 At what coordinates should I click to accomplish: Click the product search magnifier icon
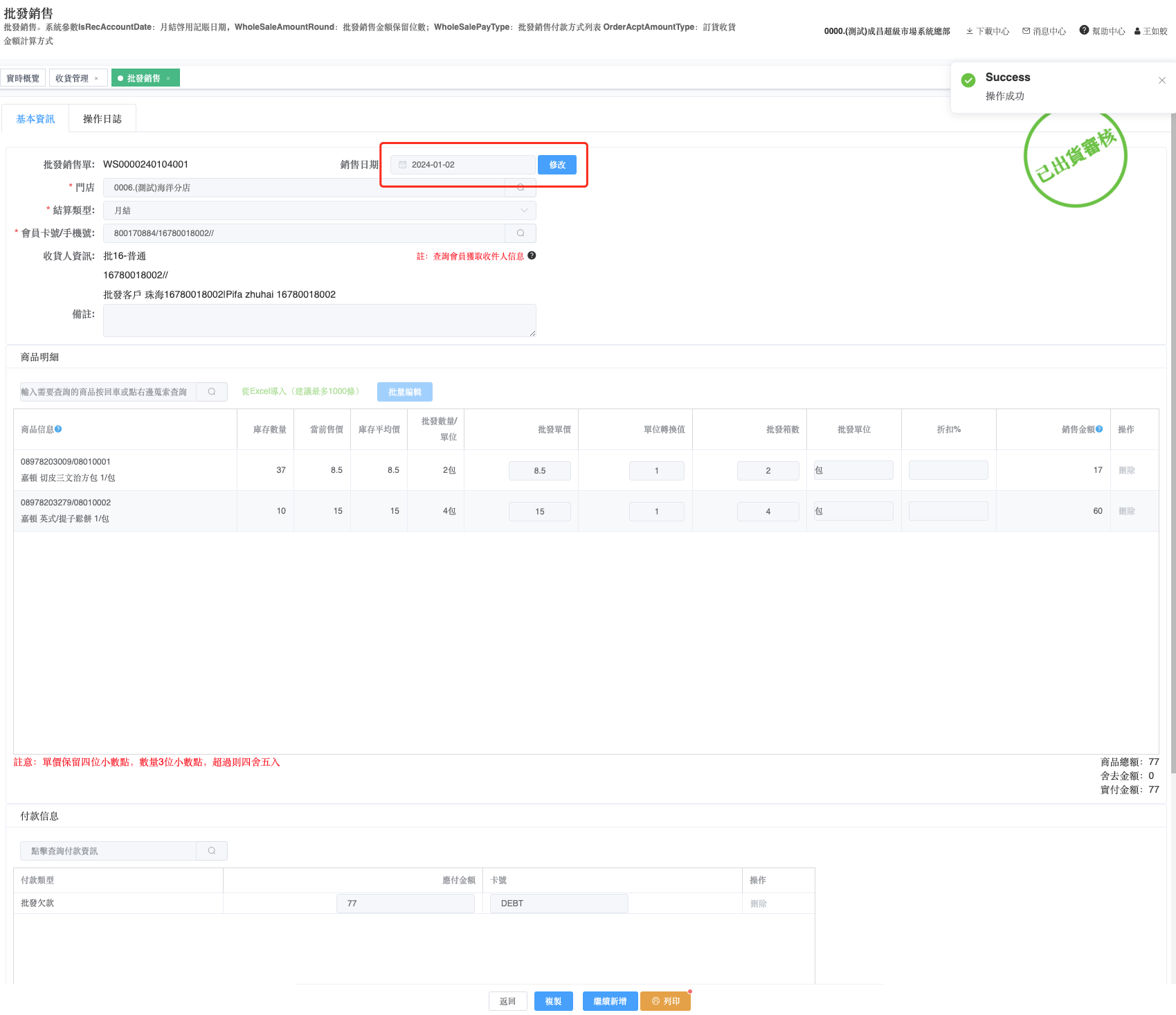pyautogui.click(x=212, y=392)
